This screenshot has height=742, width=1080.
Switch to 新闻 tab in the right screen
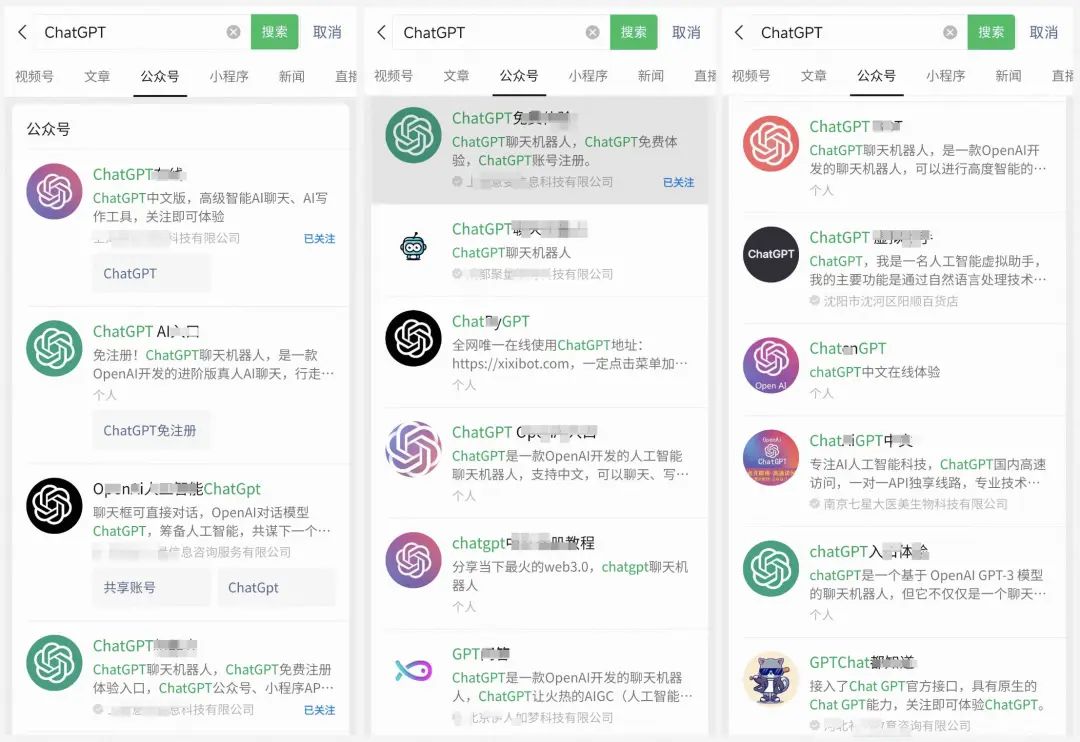(1008, 76)
